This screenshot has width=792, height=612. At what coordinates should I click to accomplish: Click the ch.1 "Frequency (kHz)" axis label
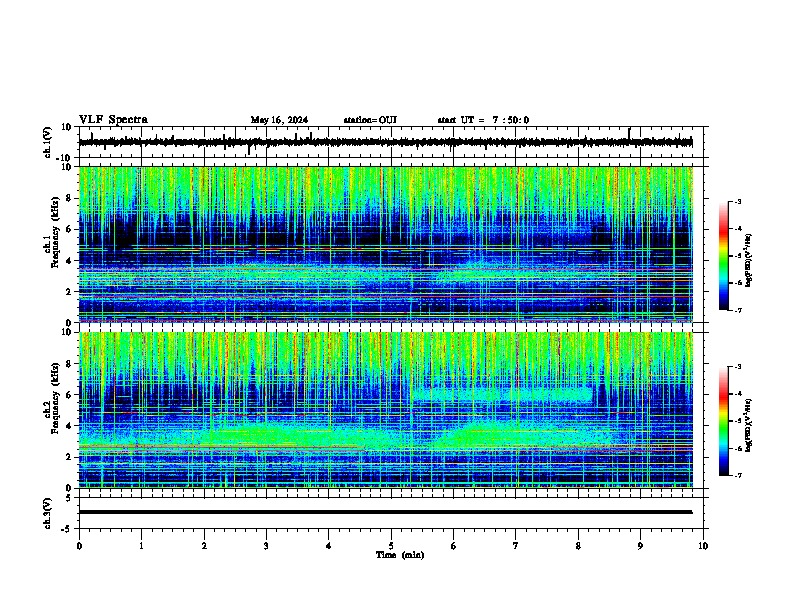click(55, 232)
